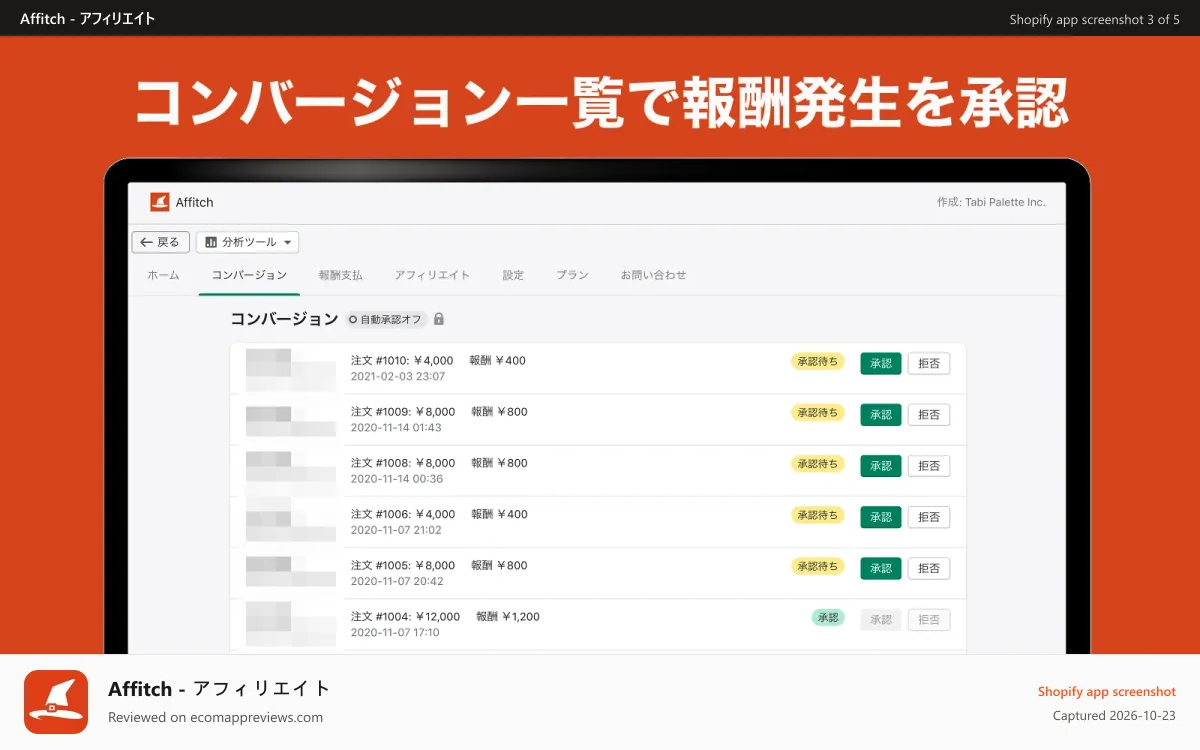Click text 注文 #1008: ¥8,000
Viewport: 1200px width, 750px height.
coord(403,463)
